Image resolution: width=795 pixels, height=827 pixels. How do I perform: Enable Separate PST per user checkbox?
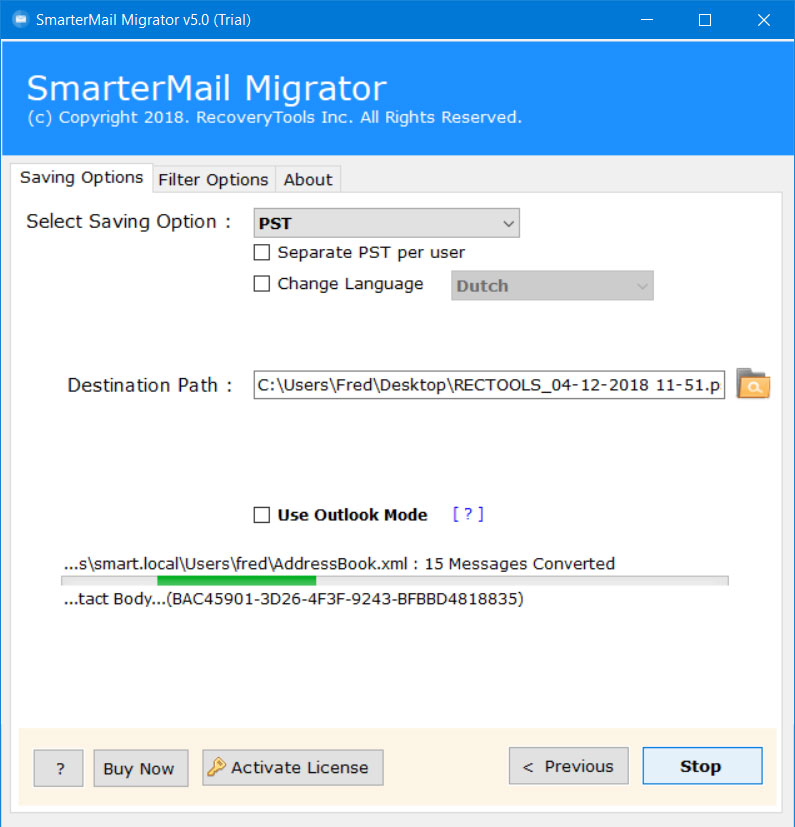point(262,252)
